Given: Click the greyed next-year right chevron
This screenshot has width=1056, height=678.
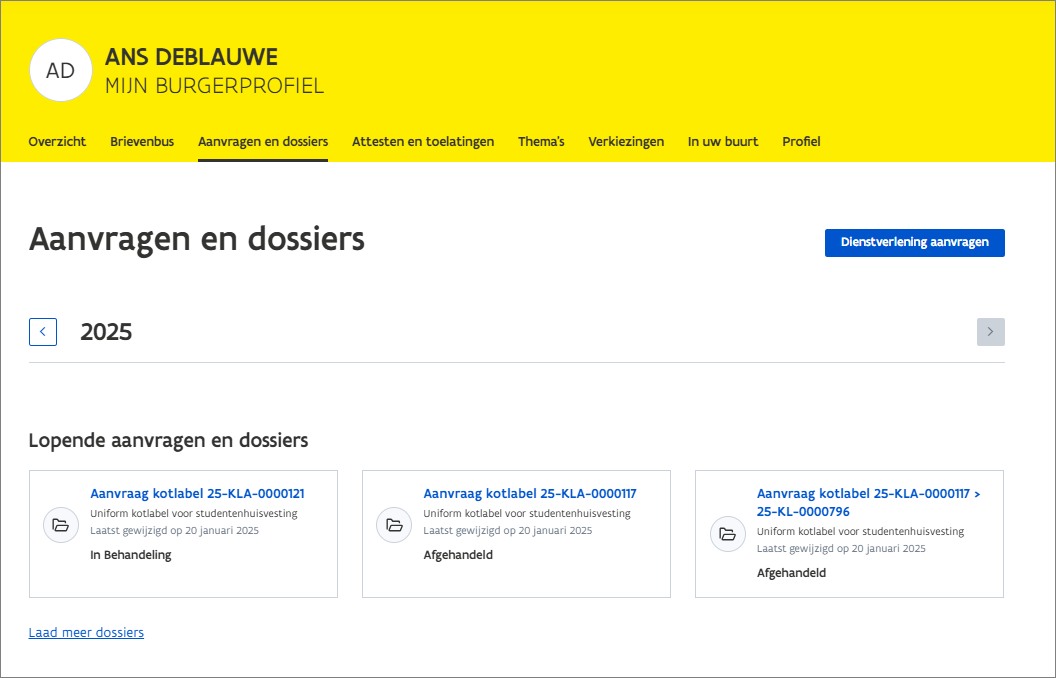Looking at the screenshot, I should 990,332.
